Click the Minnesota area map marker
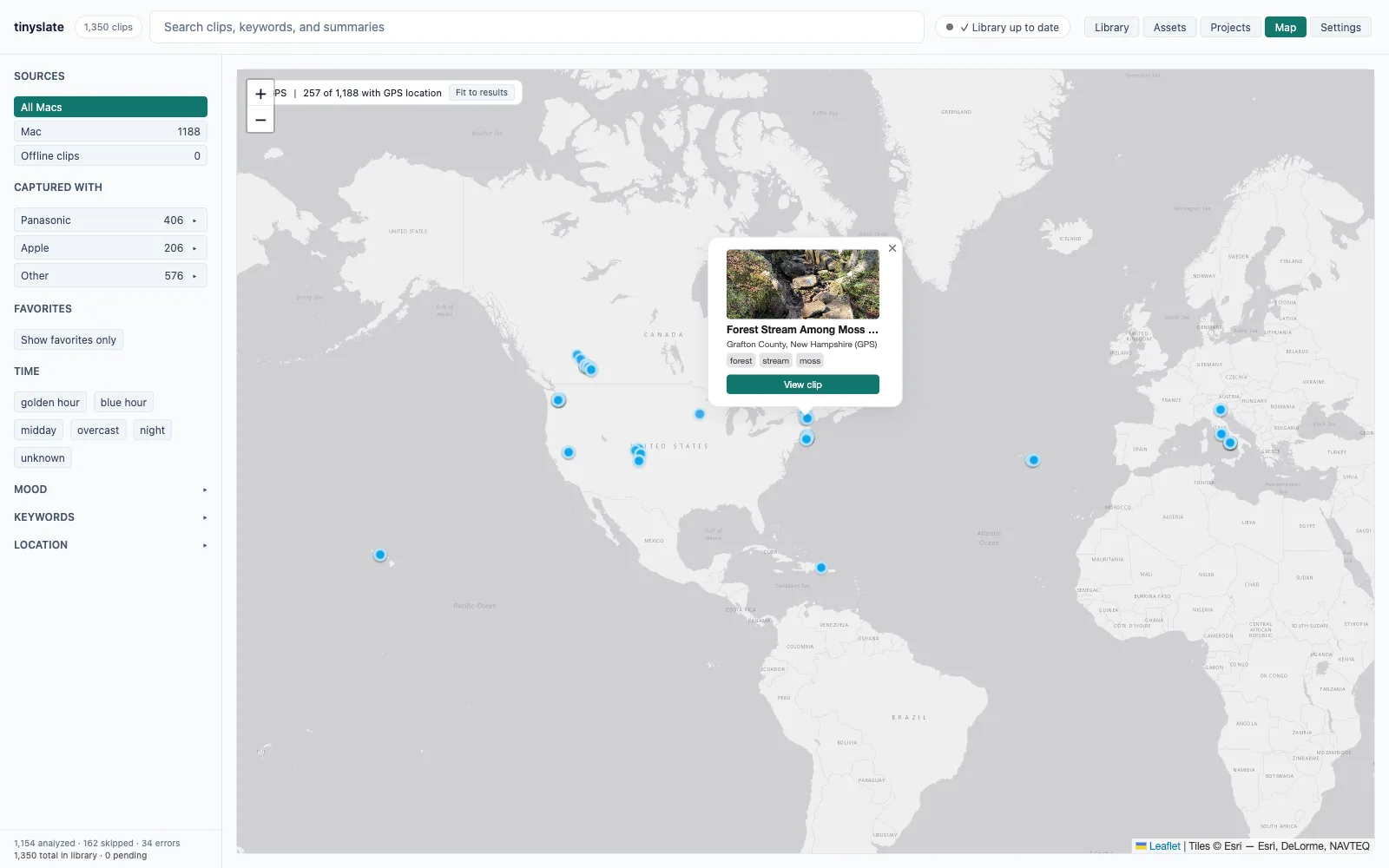 [700, 414]
